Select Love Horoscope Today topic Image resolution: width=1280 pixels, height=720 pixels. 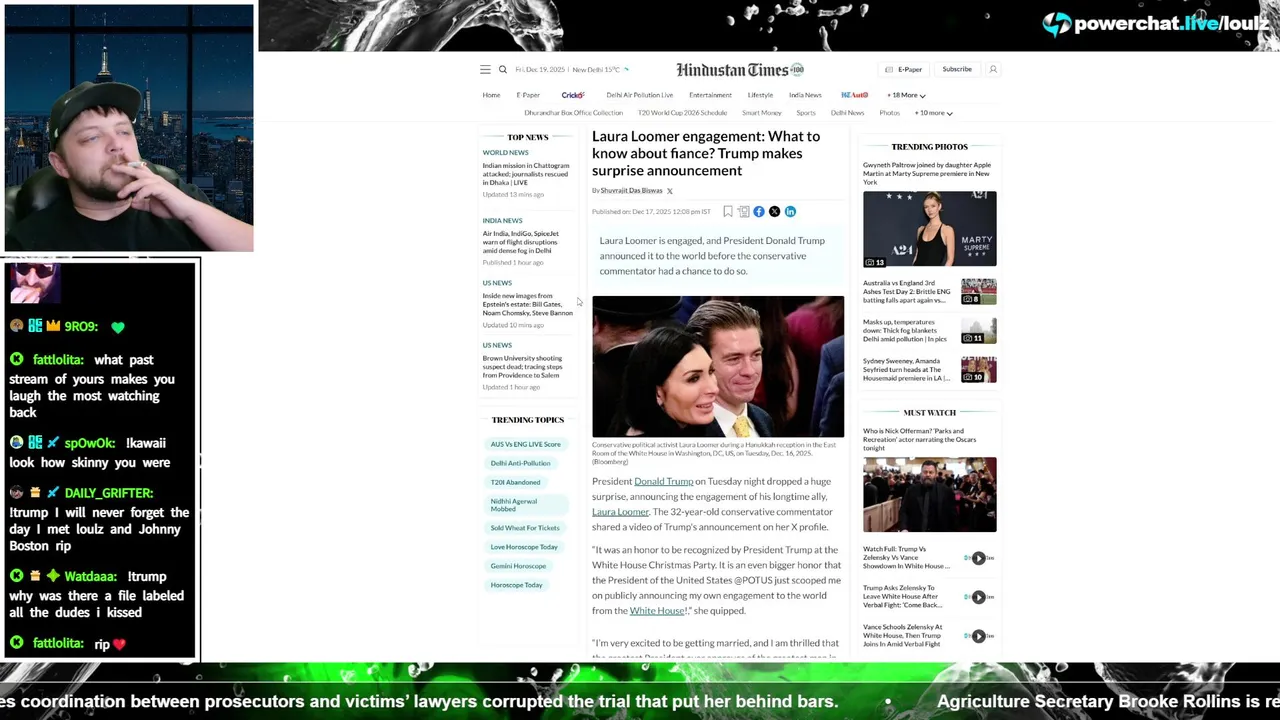tap(524, 547)
